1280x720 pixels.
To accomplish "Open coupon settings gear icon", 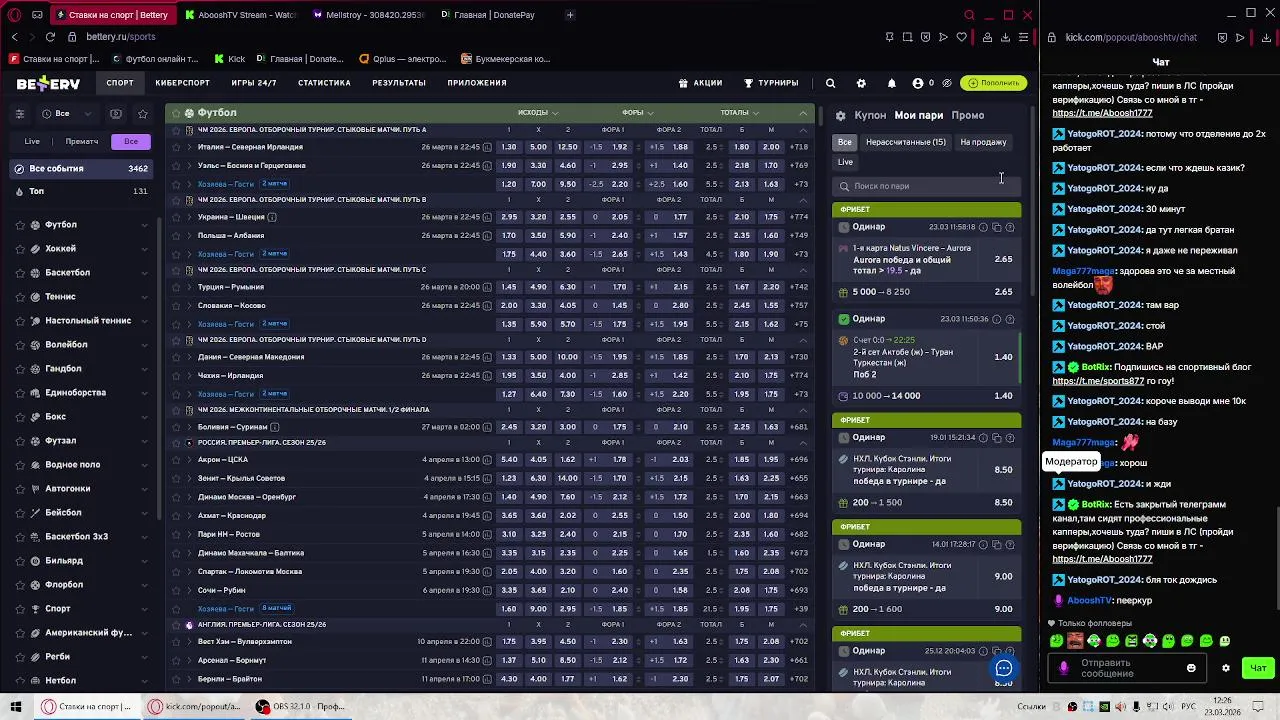I will point(841,115).
